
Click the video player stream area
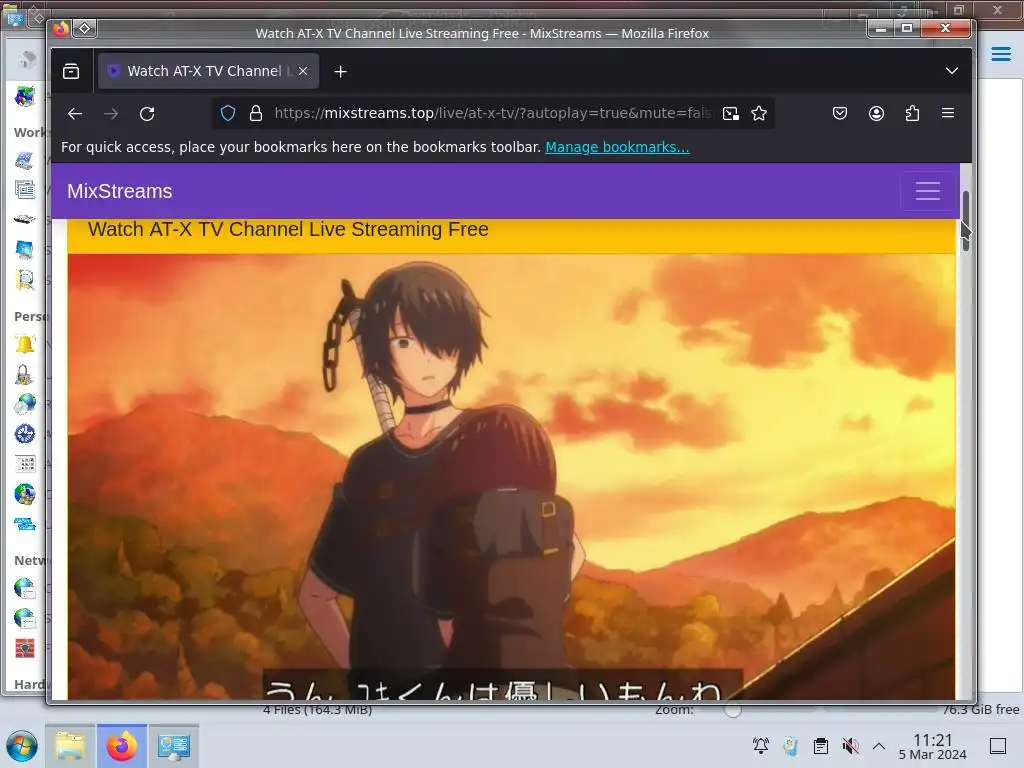coord(511,477)
